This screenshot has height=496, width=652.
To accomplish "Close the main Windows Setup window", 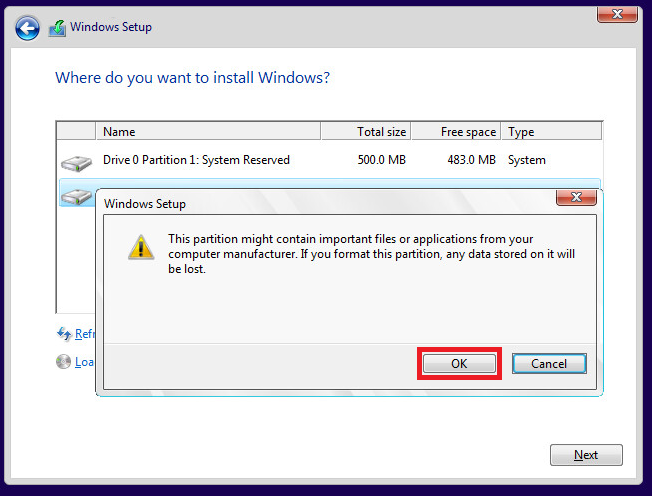I will [617, 14].
